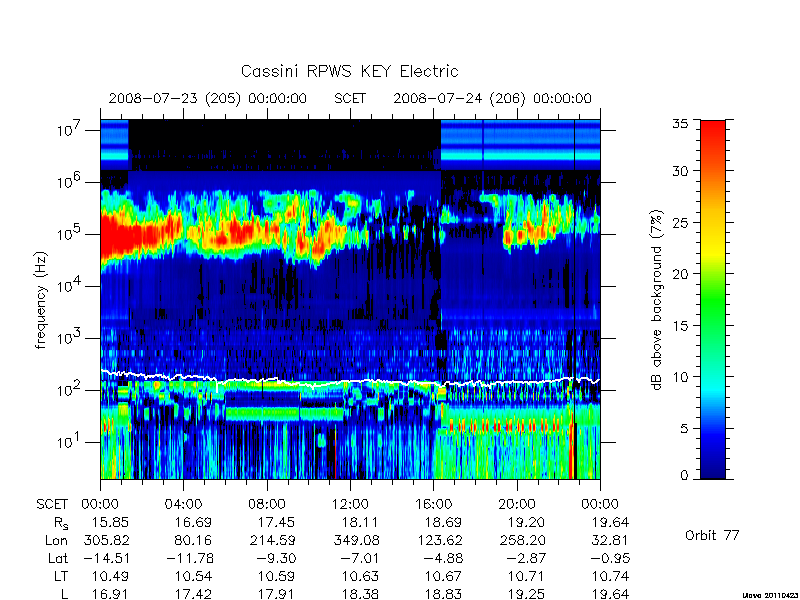Click the L value '18.38'
This screenshot has height=600, width=800.
tap(360, 594)
